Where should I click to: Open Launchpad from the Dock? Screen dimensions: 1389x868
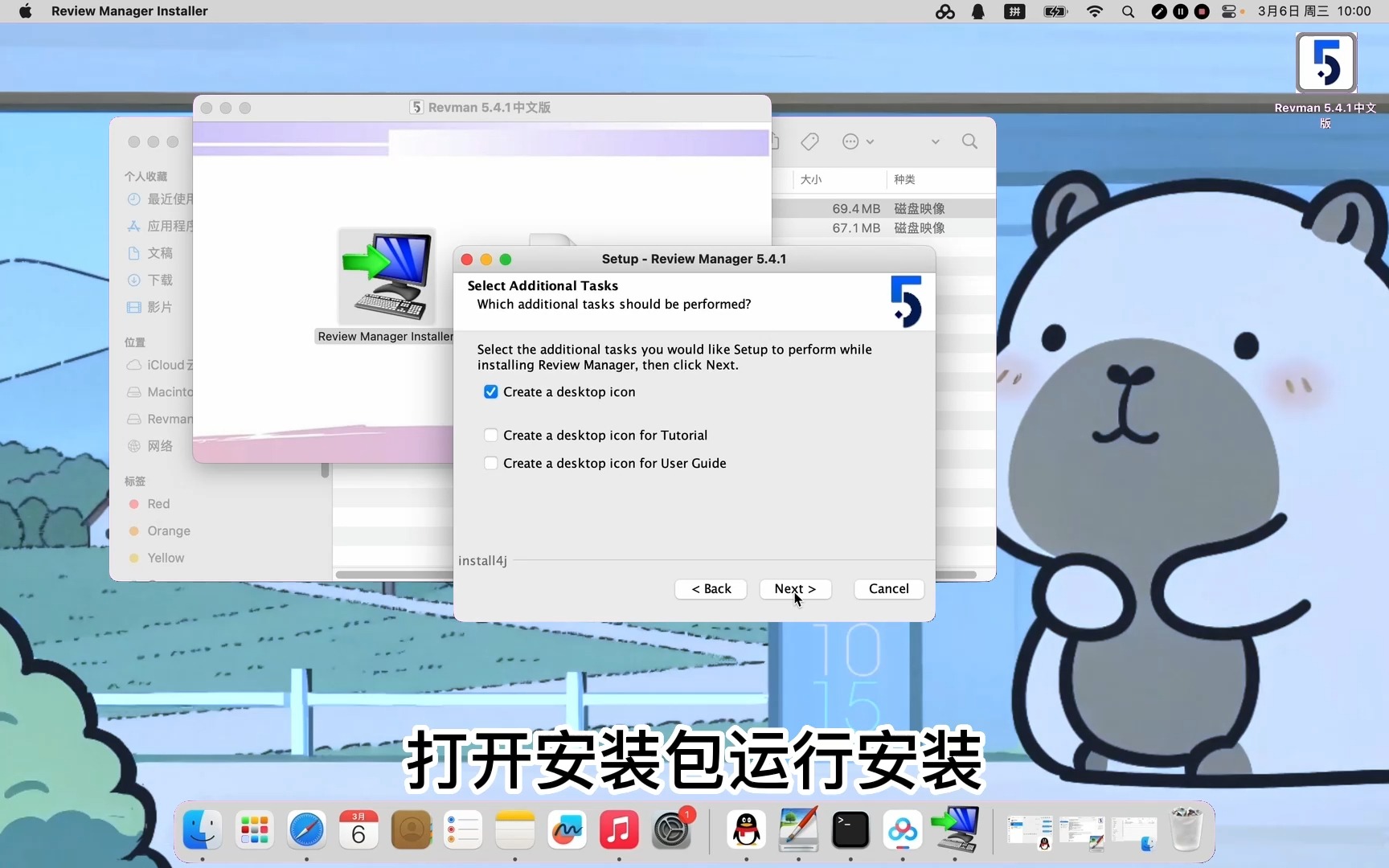[x=255, y=830]
